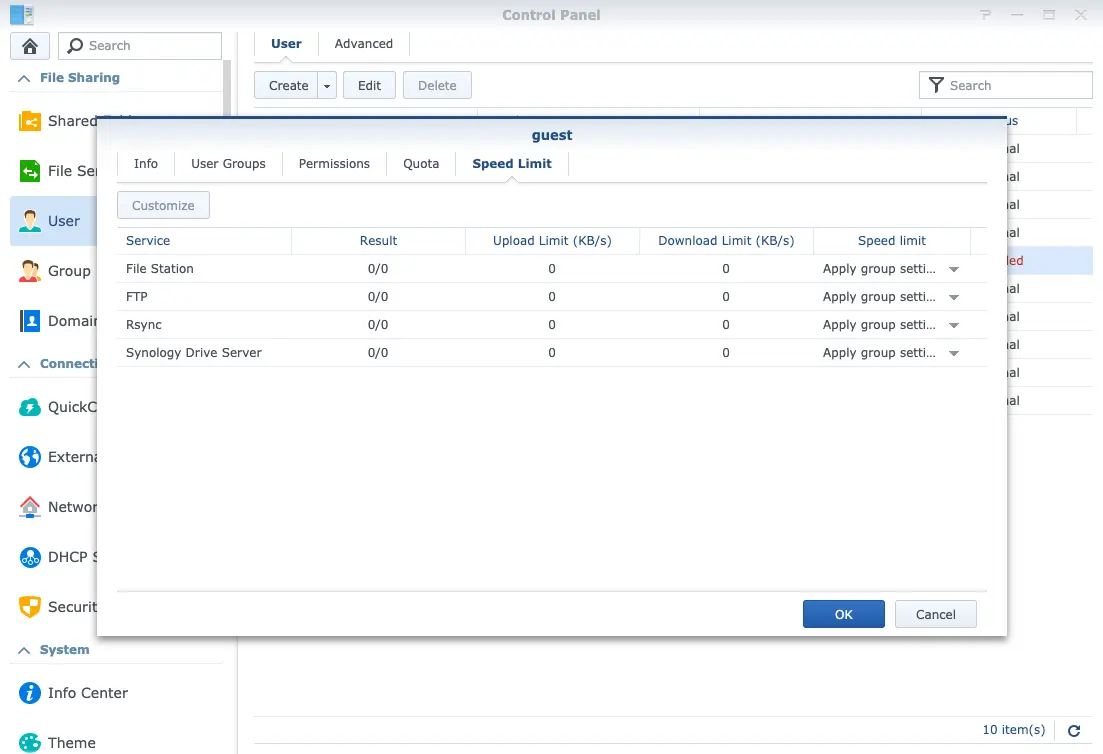Collapse the Connectivity section
The image size is (1103, 754).
(x=24, y=364)
